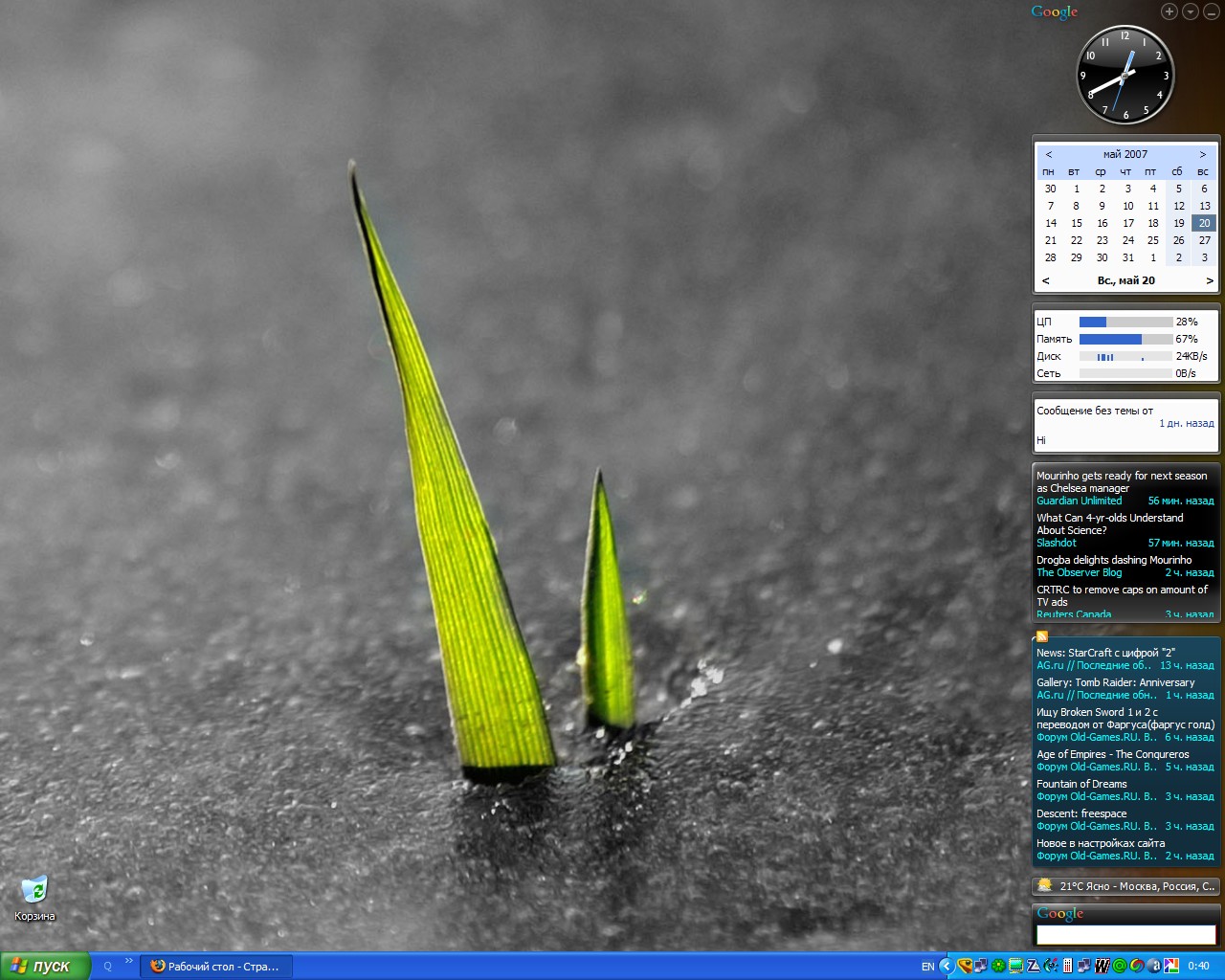Click the Google search input field
This screenshot has height=980, width=1225.
click(1125, 934)
